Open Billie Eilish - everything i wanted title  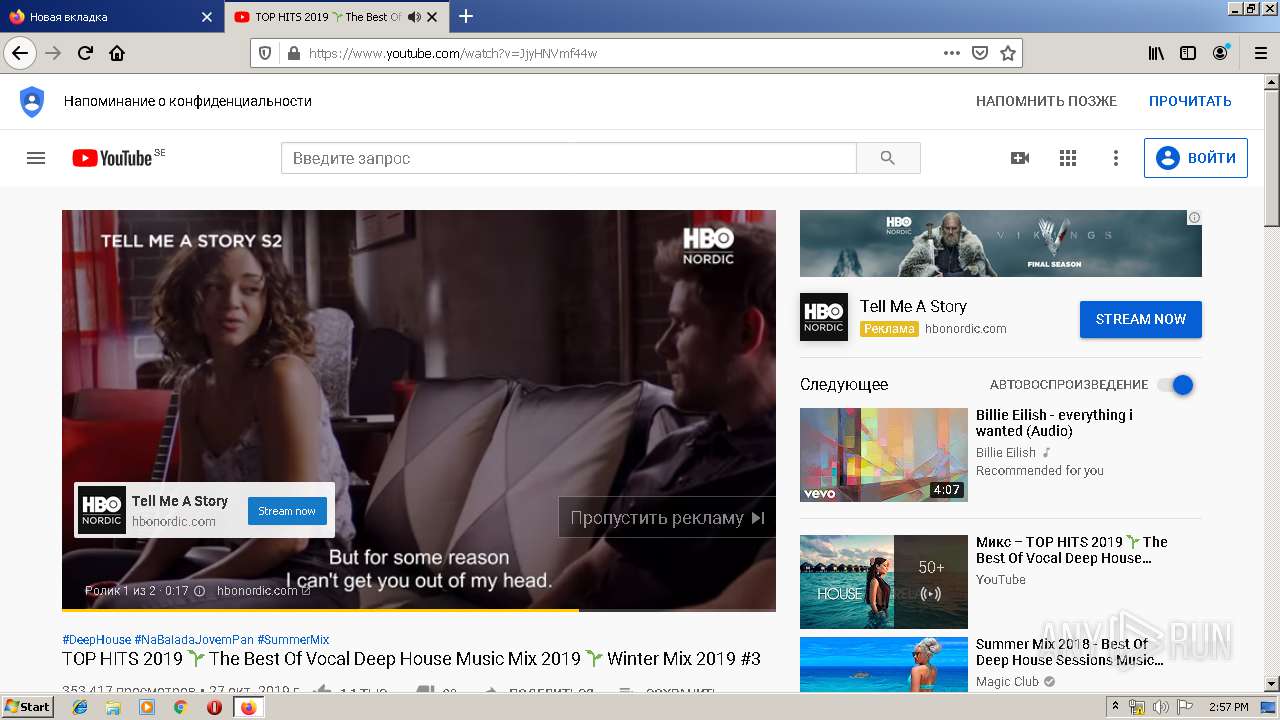(x=1054, y=423)
